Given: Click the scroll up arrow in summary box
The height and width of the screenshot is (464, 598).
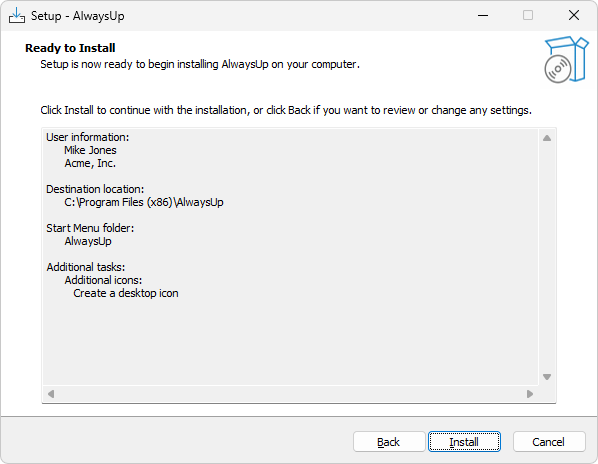Looking at the screenshot, I should tap(547, 138).
